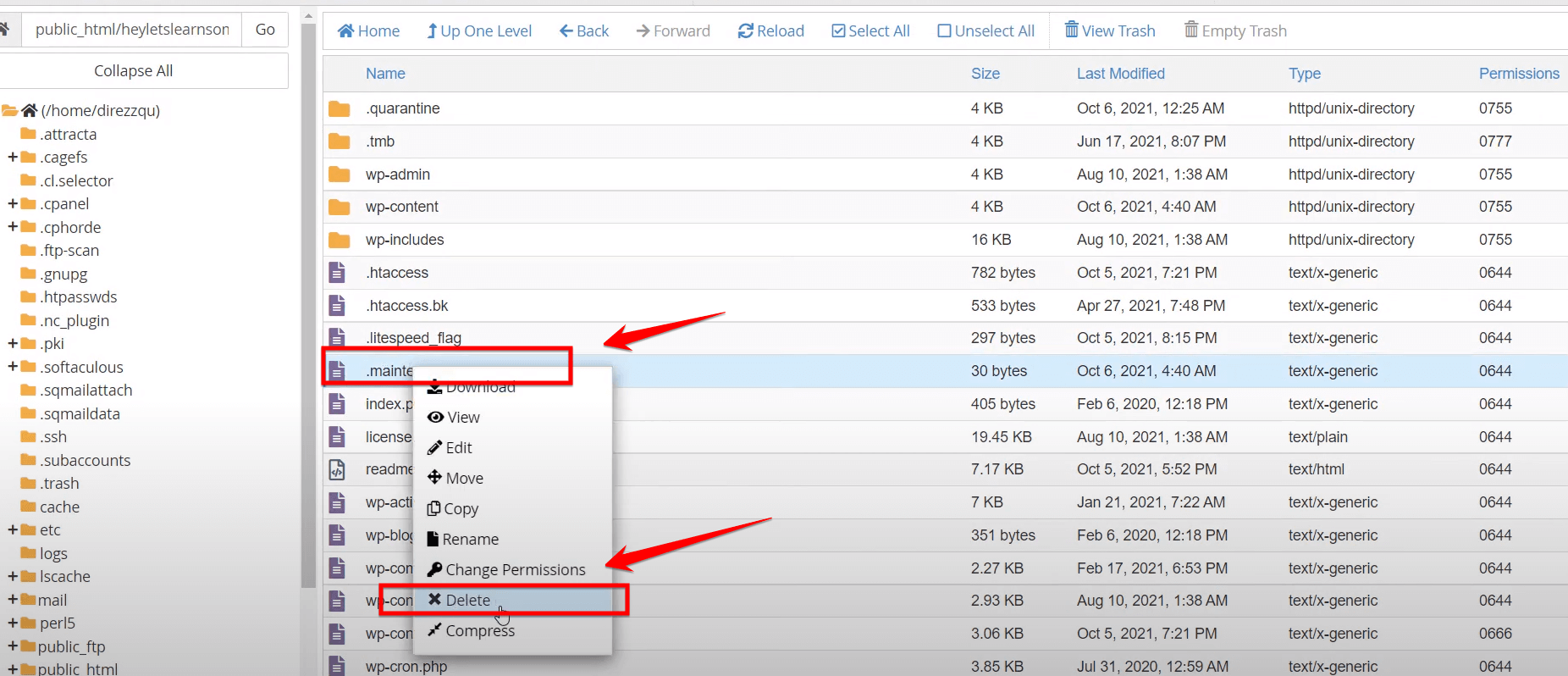The height and width of the screenshot is (676, 1568).
Task: Choose Change Permissions from context menu
Action: point(506,570)
